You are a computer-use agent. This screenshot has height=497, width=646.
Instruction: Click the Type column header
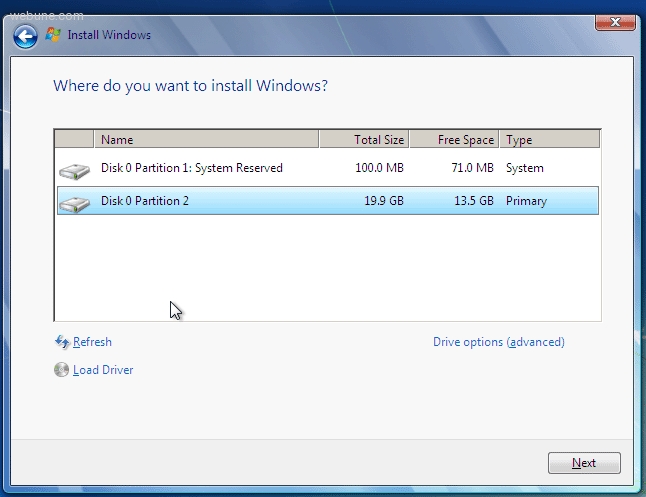[x=550, y=140]
